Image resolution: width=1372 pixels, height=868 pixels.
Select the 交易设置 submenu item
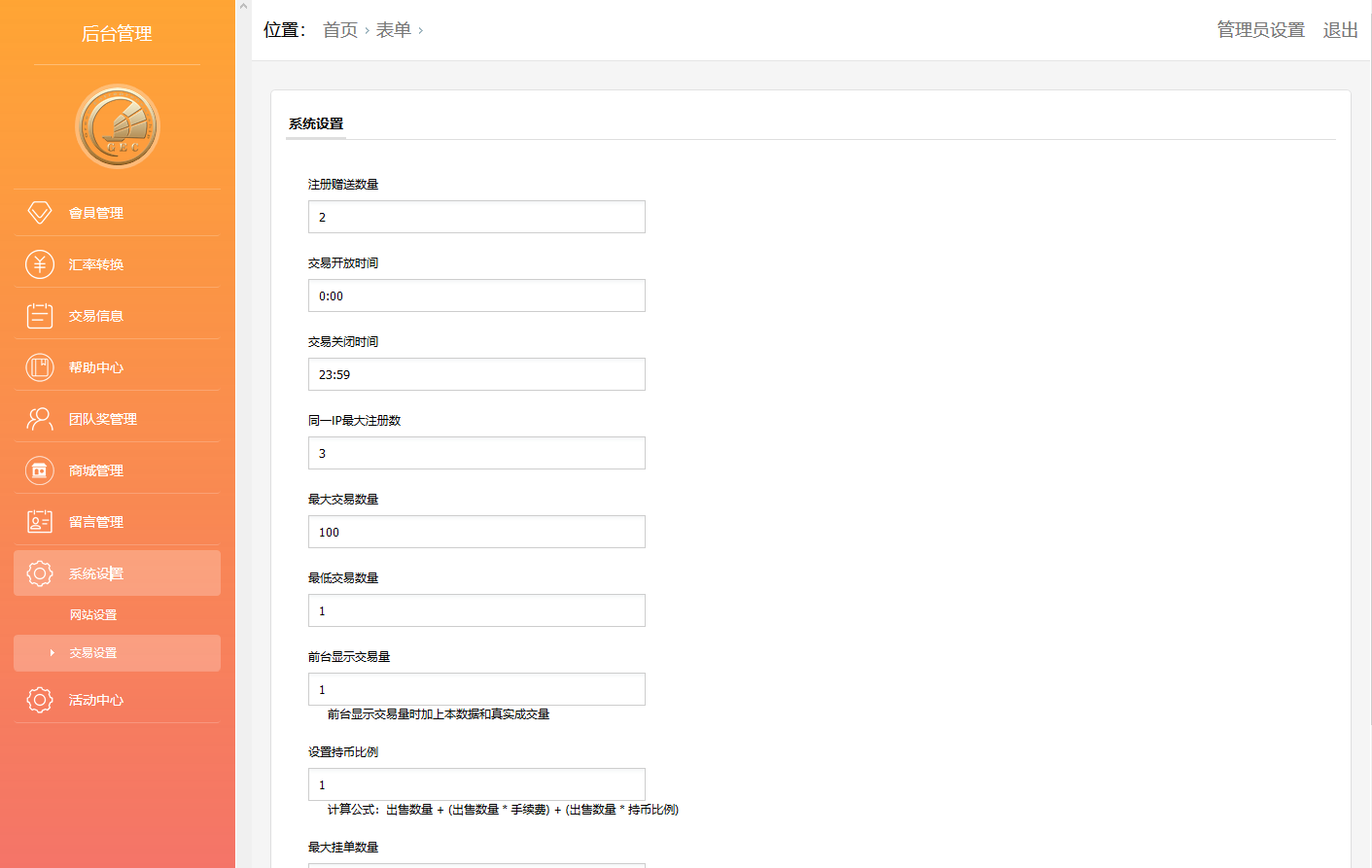[93, 653]
